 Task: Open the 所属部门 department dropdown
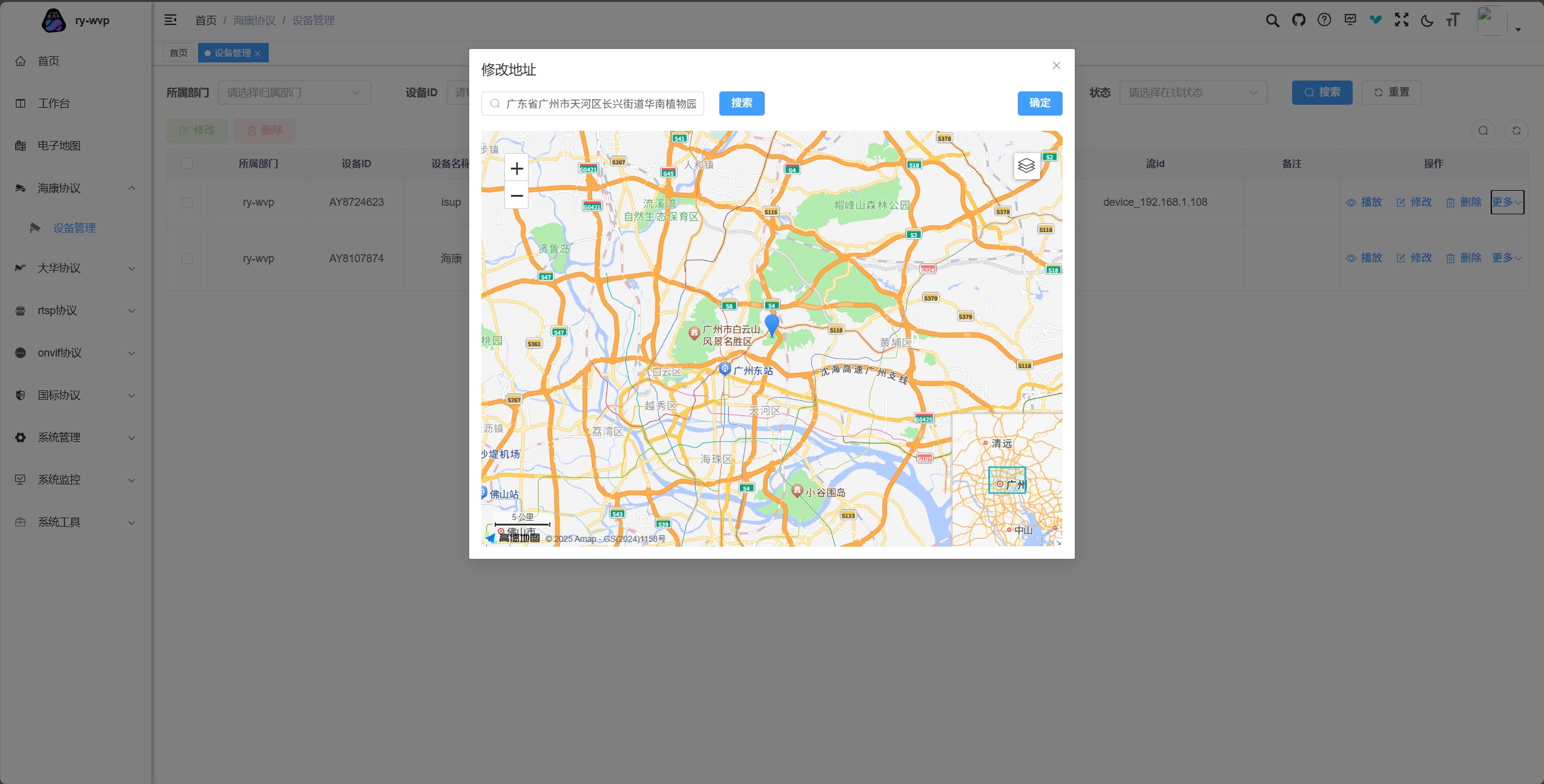point(294,93)
